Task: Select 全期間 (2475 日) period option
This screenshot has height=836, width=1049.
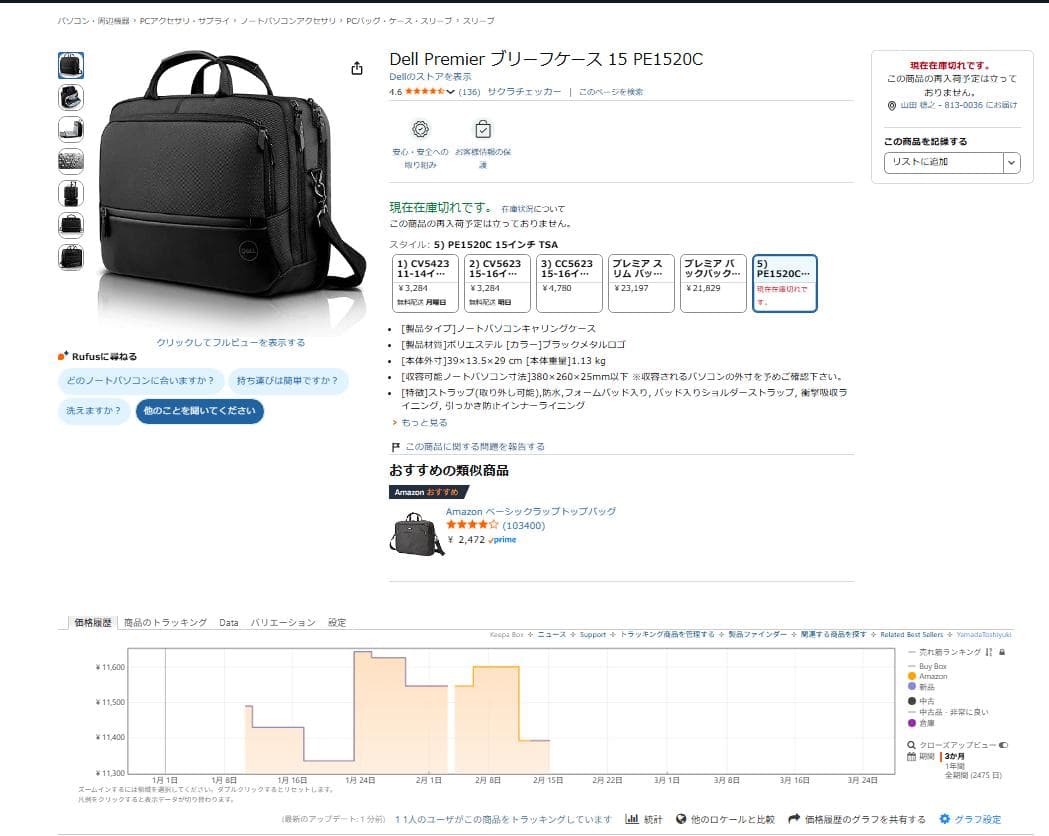Action: coord(973,775)
